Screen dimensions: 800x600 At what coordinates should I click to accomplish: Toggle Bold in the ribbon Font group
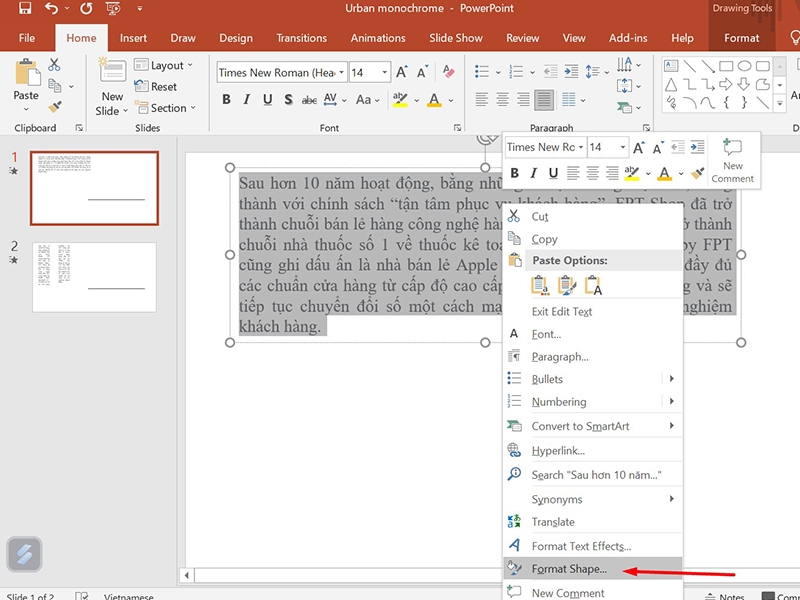pos(227,99)
